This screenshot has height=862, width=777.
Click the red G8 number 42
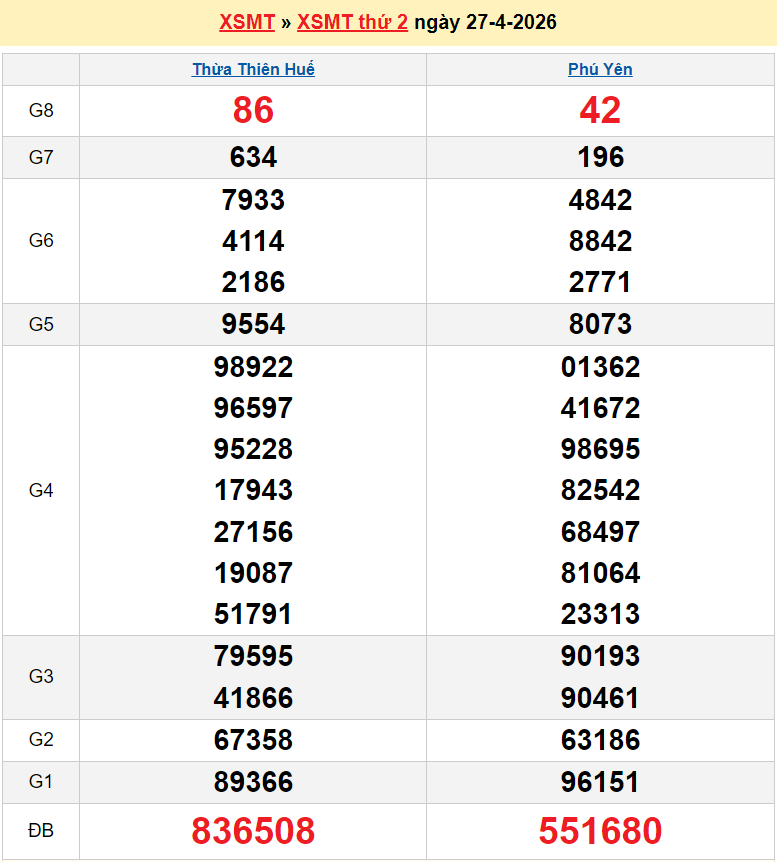point(600,111)
